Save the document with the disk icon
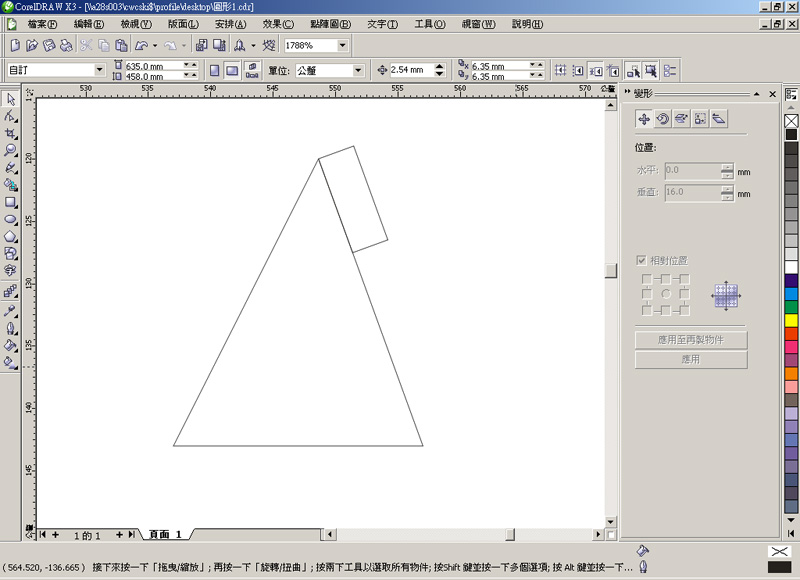800x580 pixels. coord(49,45)
